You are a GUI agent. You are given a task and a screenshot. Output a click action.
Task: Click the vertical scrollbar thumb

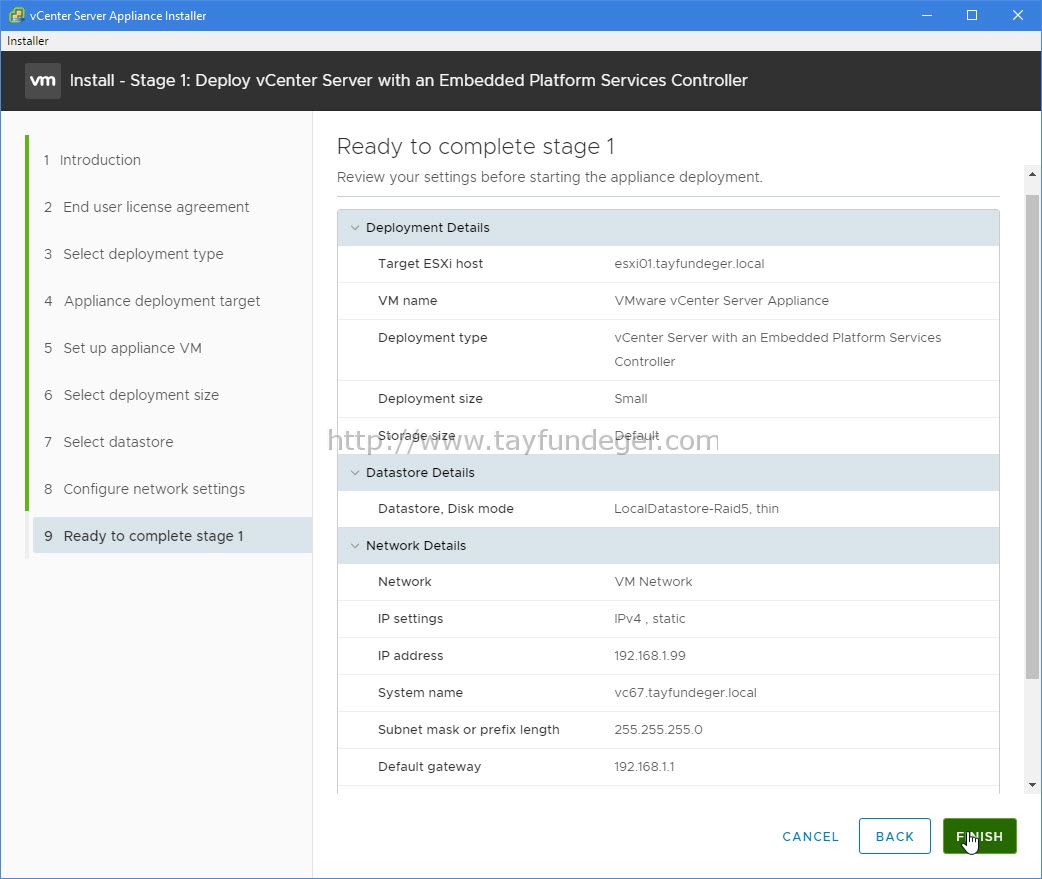click(1032, 437)
